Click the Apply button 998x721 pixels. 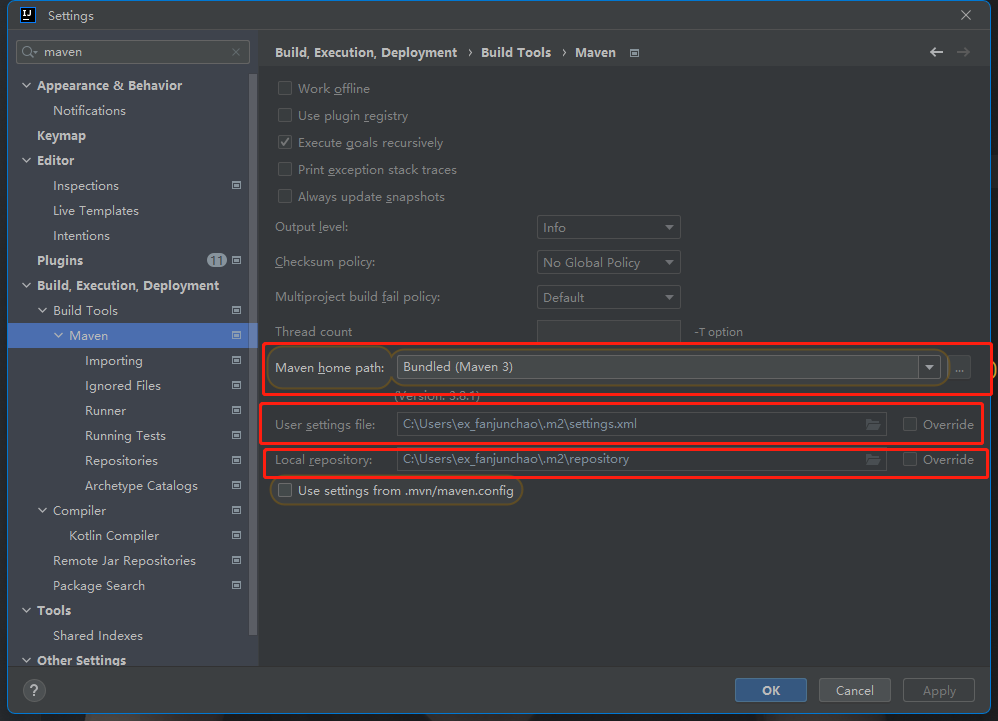(939, 690)
